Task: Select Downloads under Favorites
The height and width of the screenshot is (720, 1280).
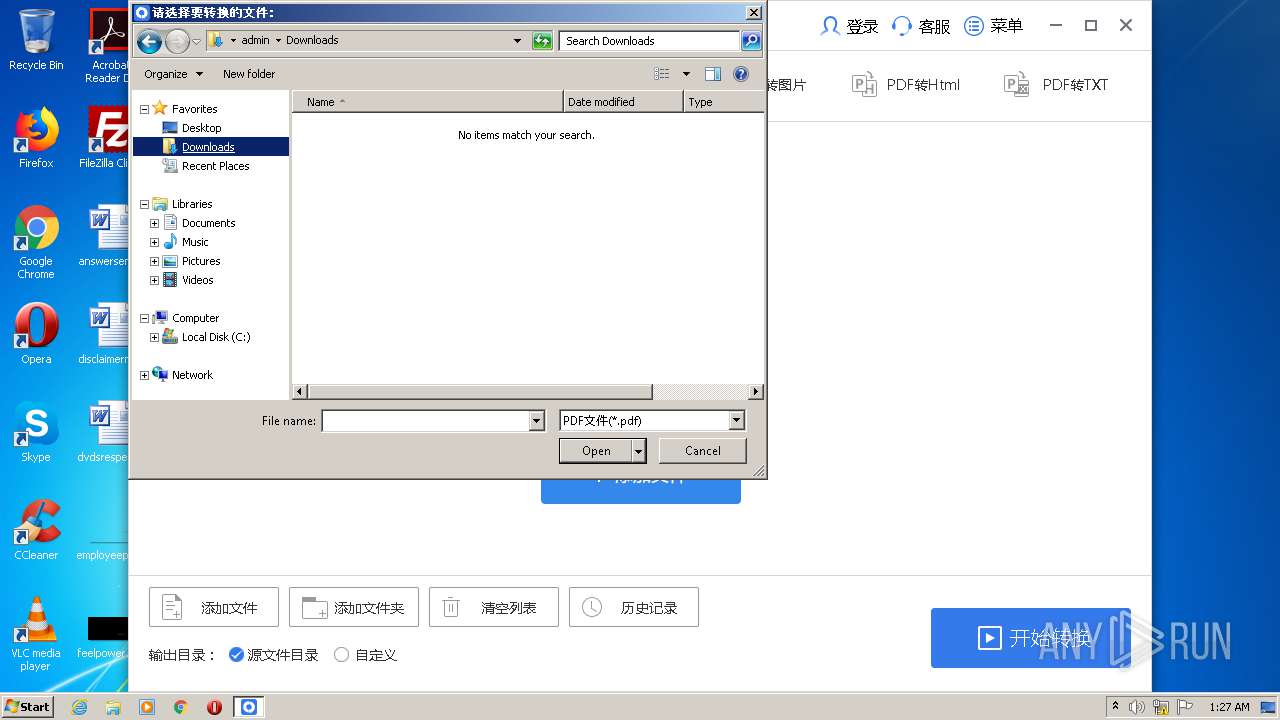Action: [208, 147]
